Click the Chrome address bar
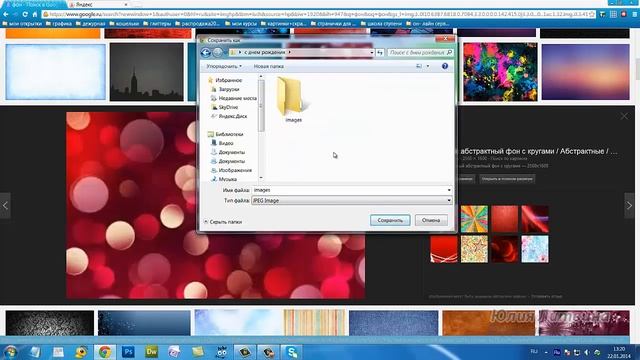Viewport: 640px width, 360px height. point(318,14)
